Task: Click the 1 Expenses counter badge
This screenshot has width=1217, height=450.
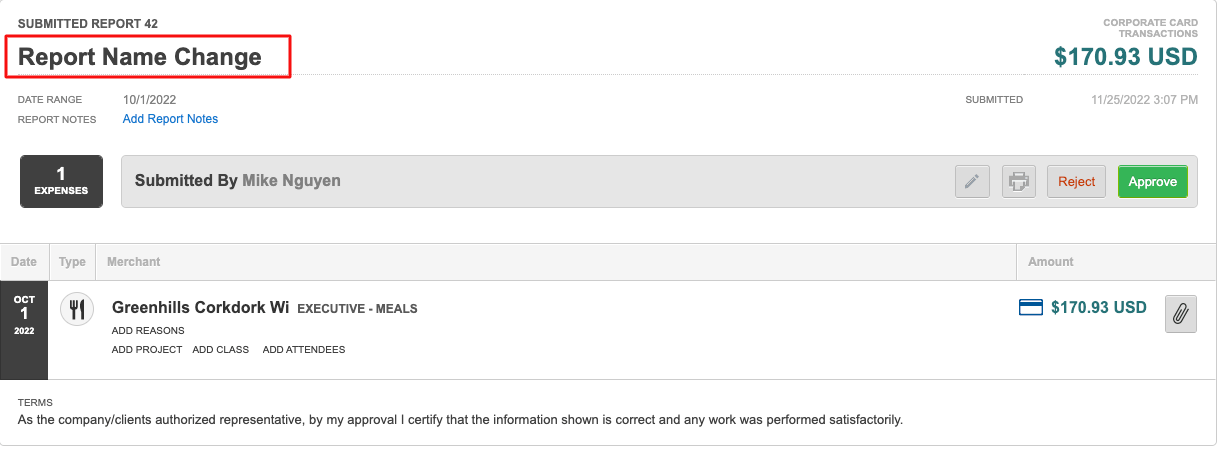Action: click(61, 181)
